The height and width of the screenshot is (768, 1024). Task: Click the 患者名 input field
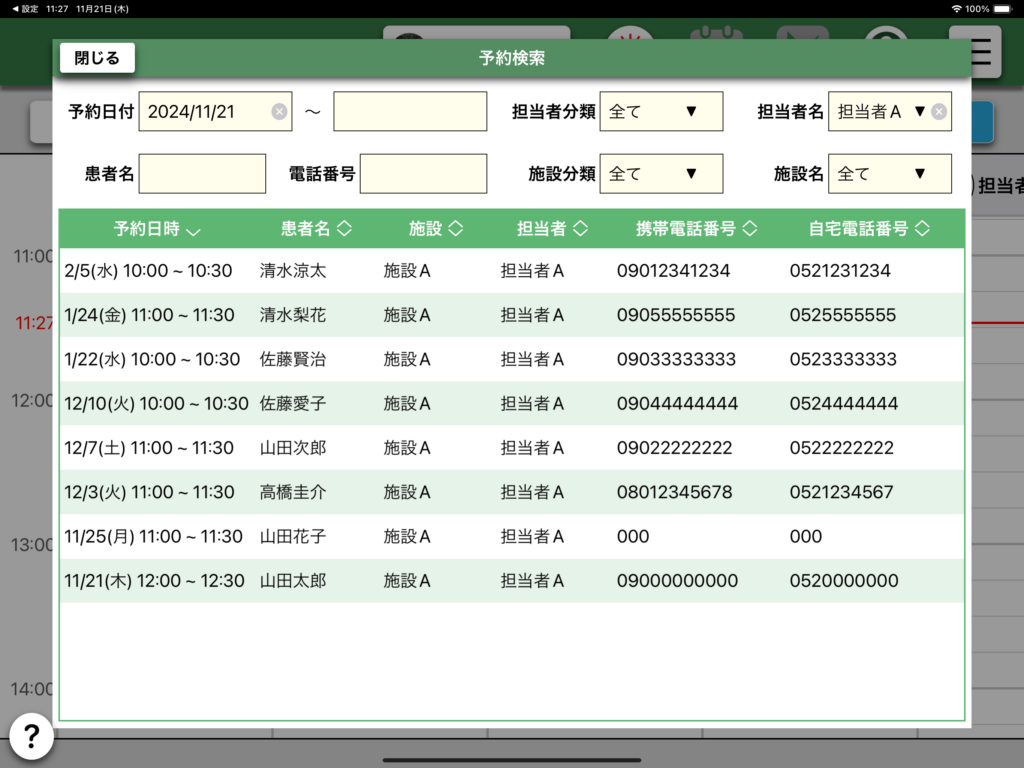pos(202,174)
